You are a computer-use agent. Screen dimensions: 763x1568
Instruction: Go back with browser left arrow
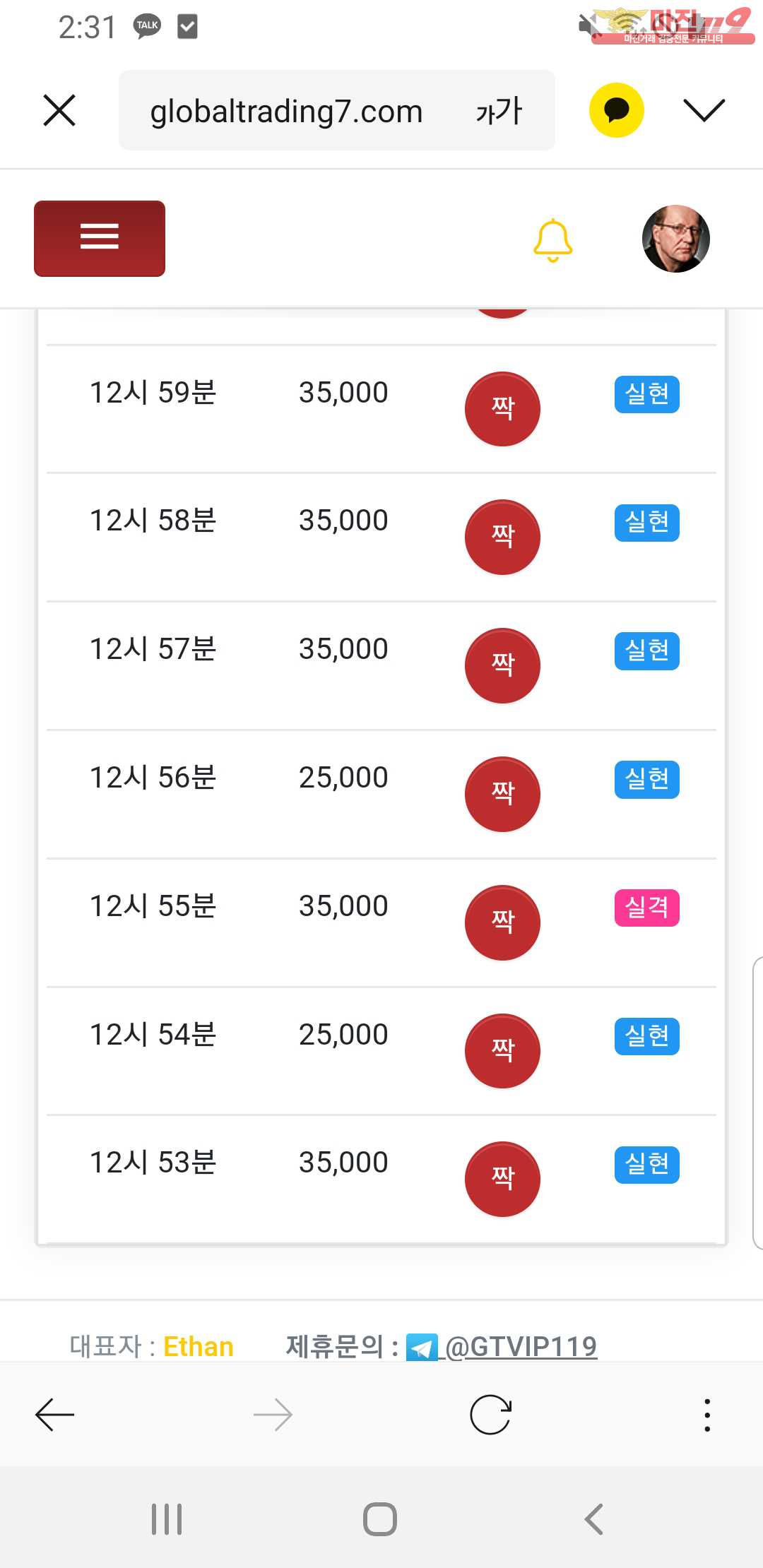(55, 1415)
